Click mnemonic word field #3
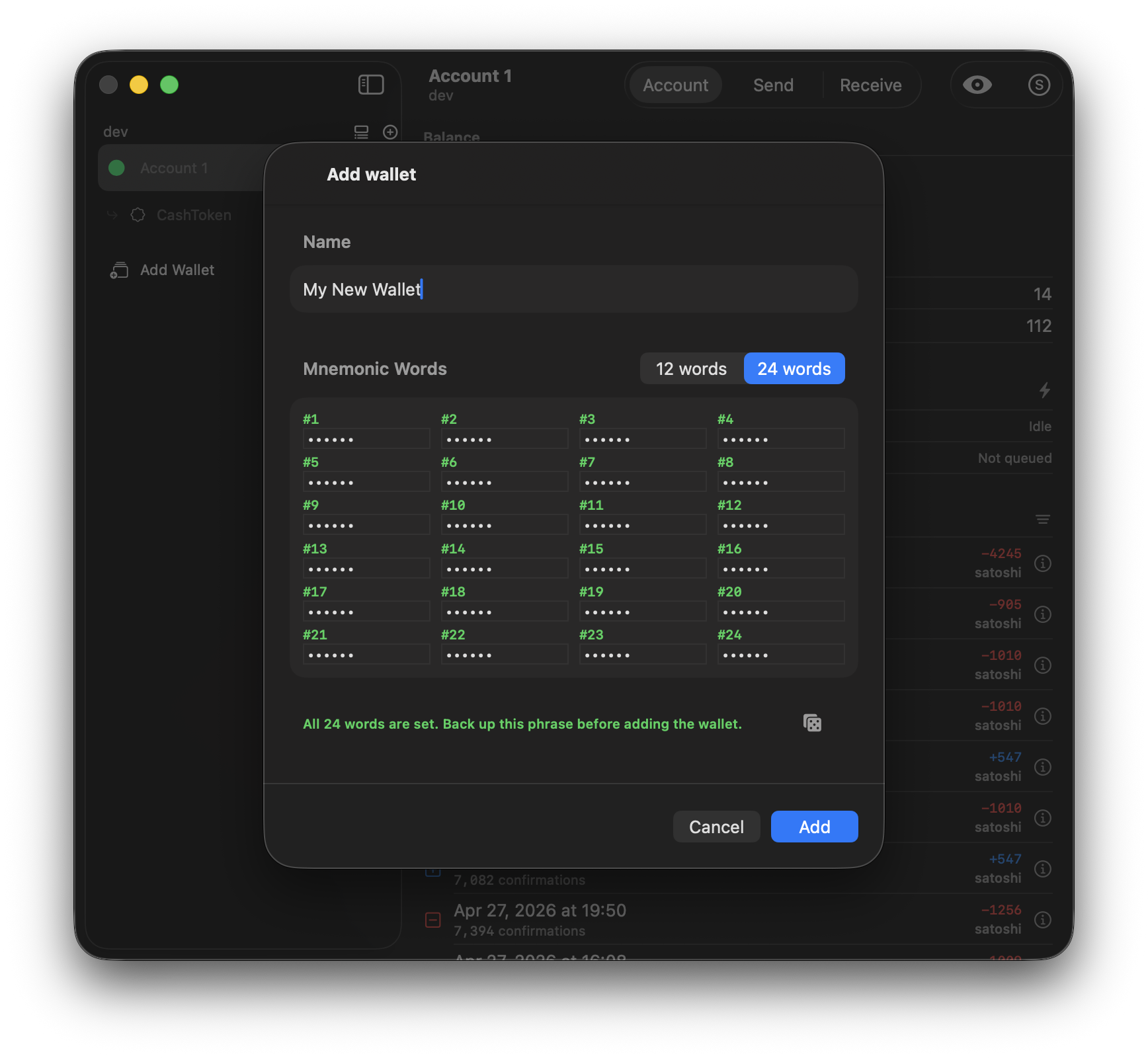Screen dimensions: 1148x1058 [x=643, y=438]
